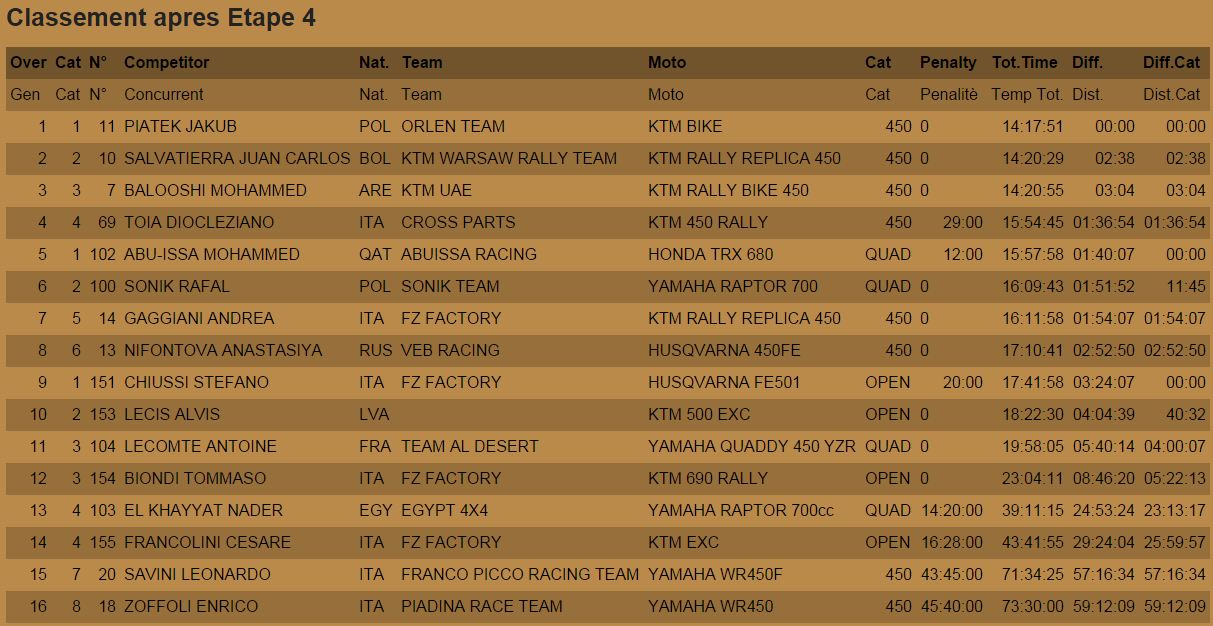The image size is (1213, 626).
Task: Click the YAMAHA QUADDY 450 YZR cell
Action: click(x=751, y=446)
